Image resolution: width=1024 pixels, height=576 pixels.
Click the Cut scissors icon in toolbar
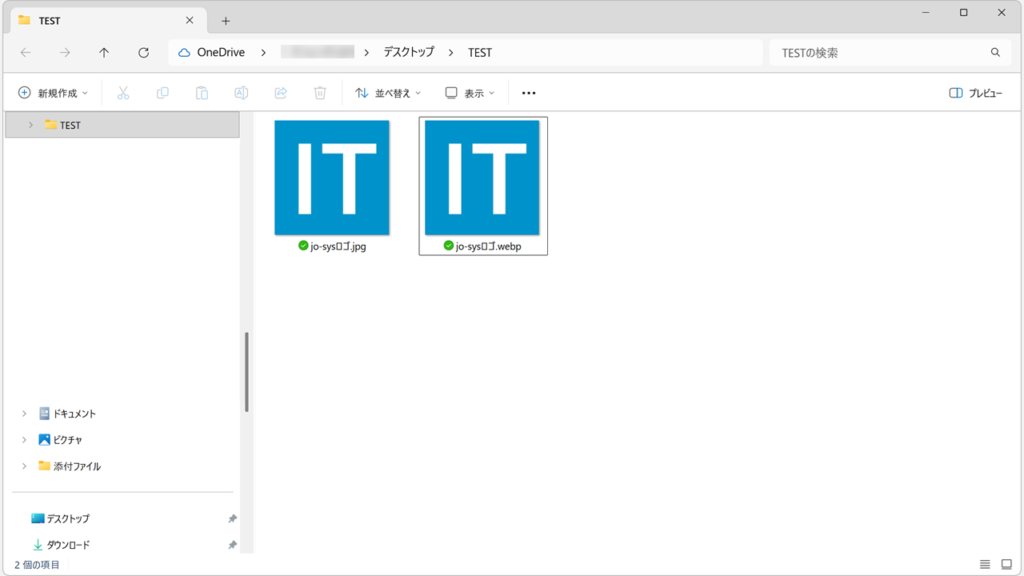123,93
